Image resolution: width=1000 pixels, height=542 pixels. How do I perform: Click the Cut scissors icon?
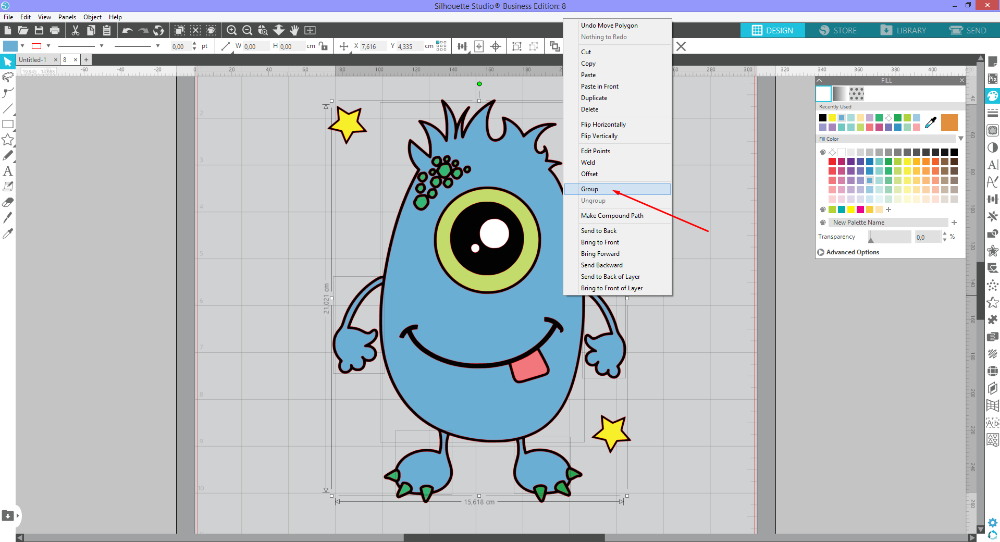pyautogui.click(x=75, y=30)
